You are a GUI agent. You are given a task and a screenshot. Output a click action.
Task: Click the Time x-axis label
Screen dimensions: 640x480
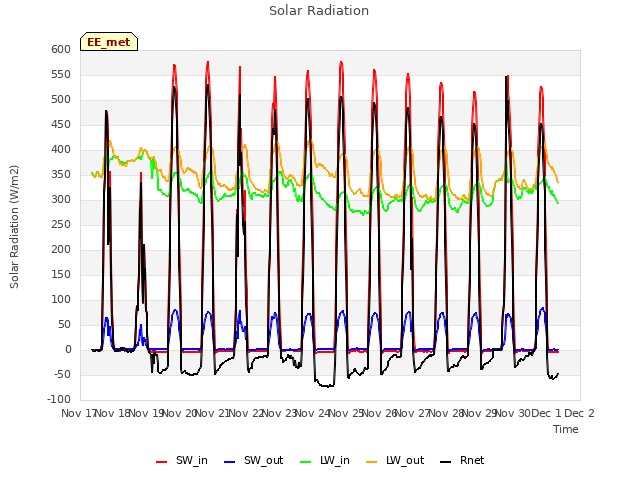click(x=566, y=429)
